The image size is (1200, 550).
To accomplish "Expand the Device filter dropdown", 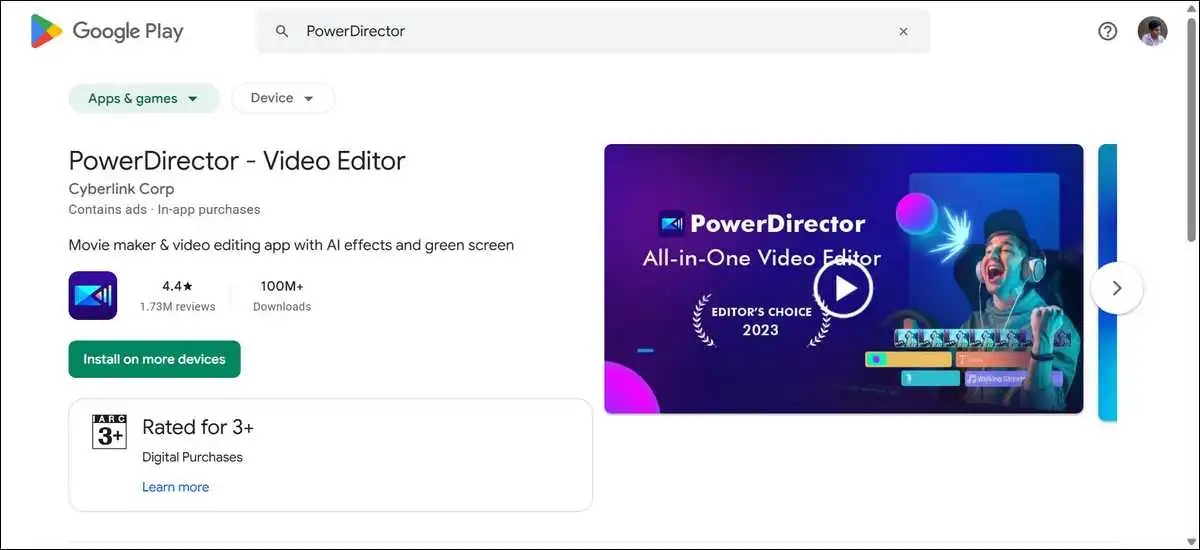I will [283, 98].
